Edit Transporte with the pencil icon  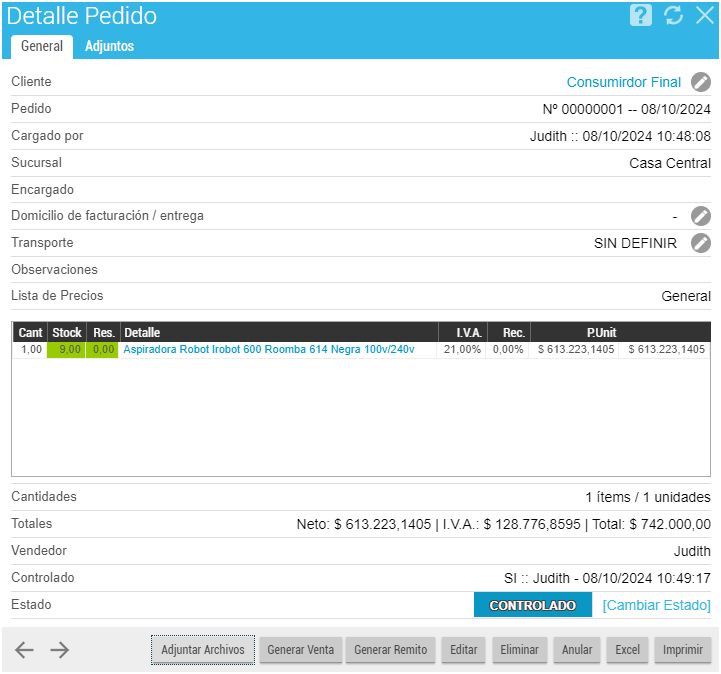click(701, 243)
